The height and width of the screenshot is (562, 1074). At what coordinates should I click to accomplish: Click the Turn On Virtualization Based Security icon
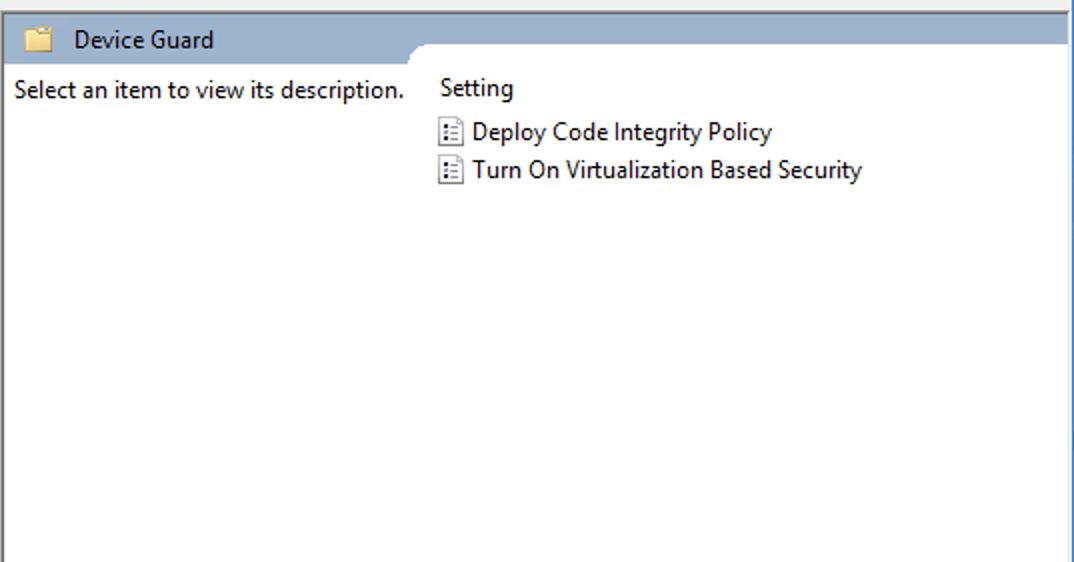[x=451, y=170]
